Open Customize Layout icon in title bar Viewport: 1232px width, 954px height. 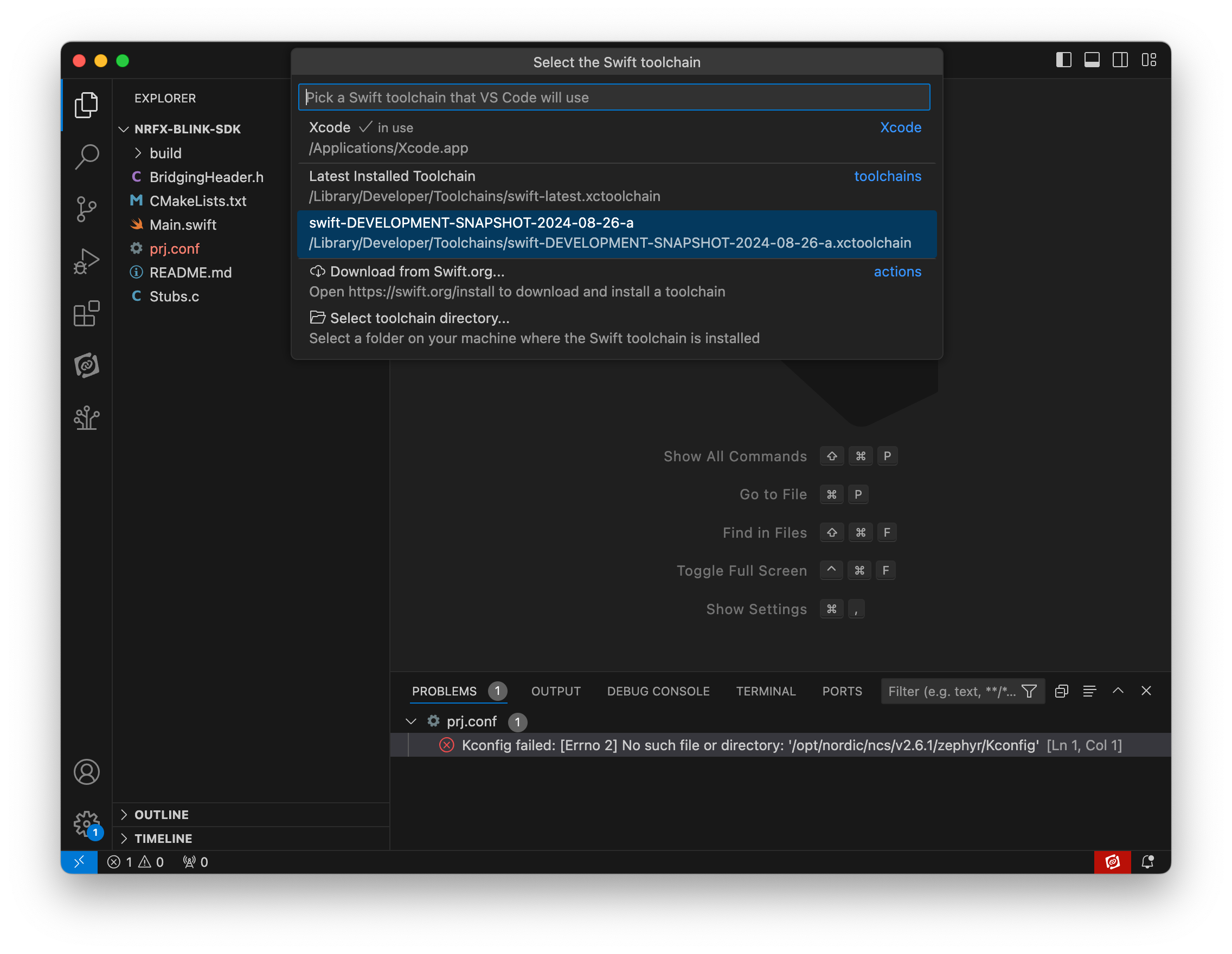point(1148,60)
